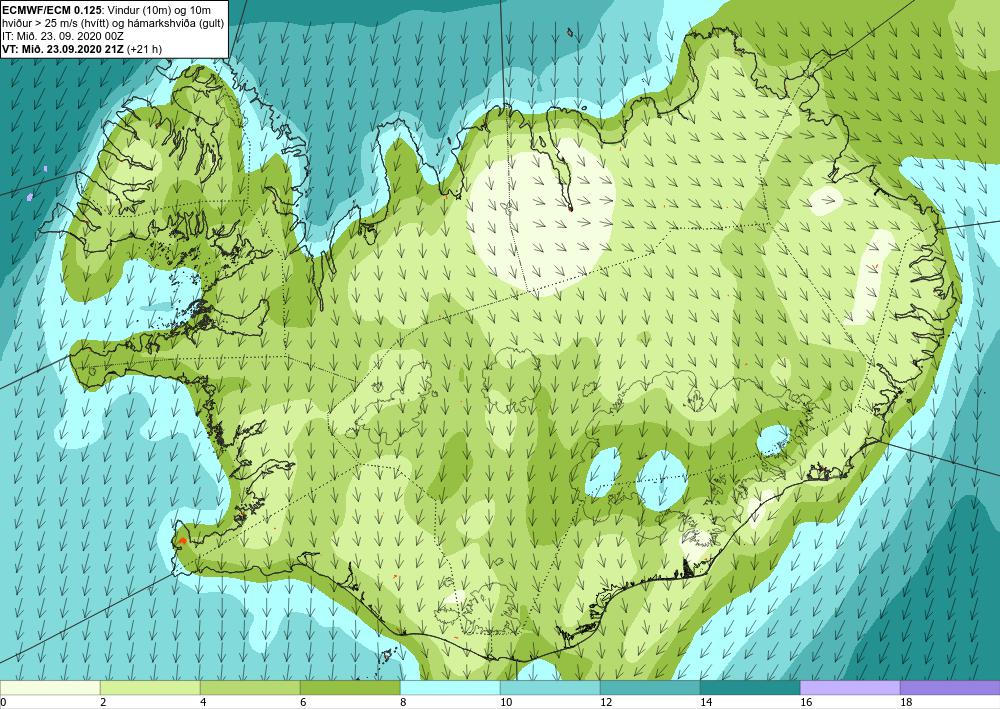Click the small cyan circular patch in the southeast
The image size is (1000, 709).
(774, 441)
